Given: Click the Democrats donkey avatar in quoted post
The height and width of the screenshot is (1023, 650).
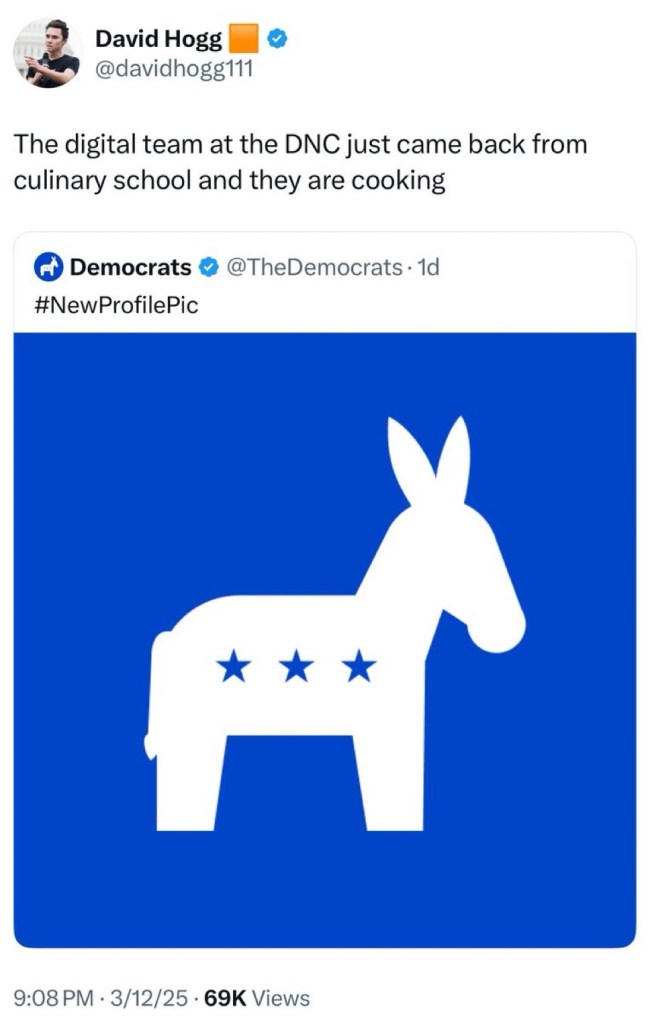Looking at the screenshot, I should (x=48, y=267).
